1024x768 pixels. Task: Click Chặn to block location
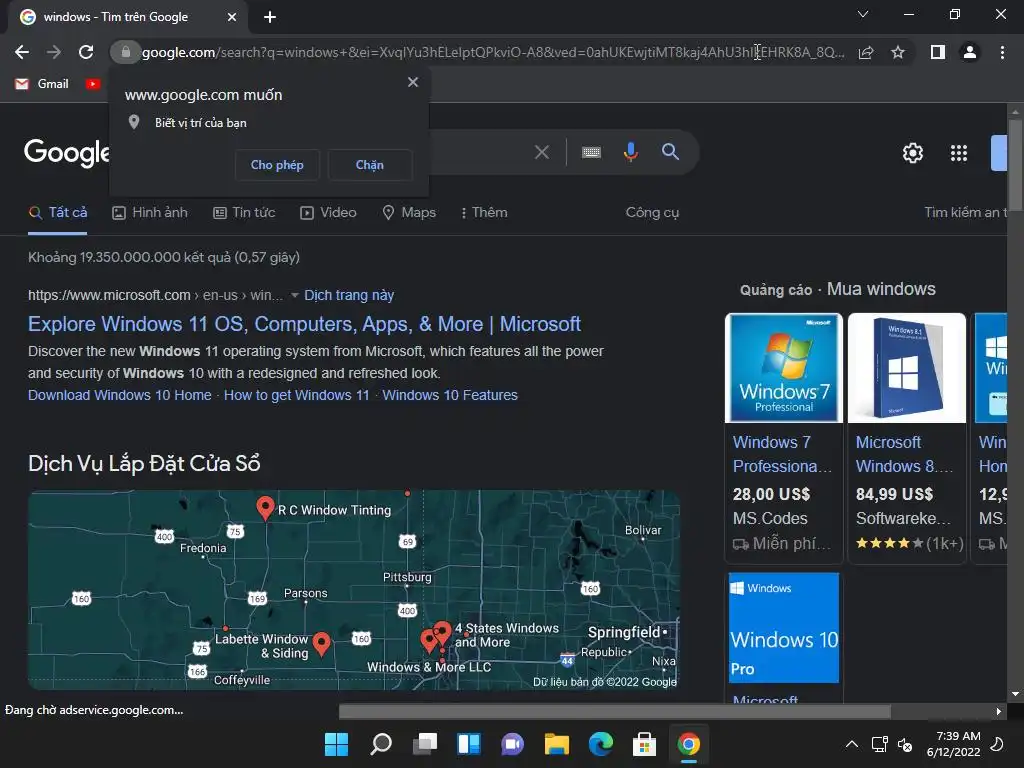tap(370, 165)
